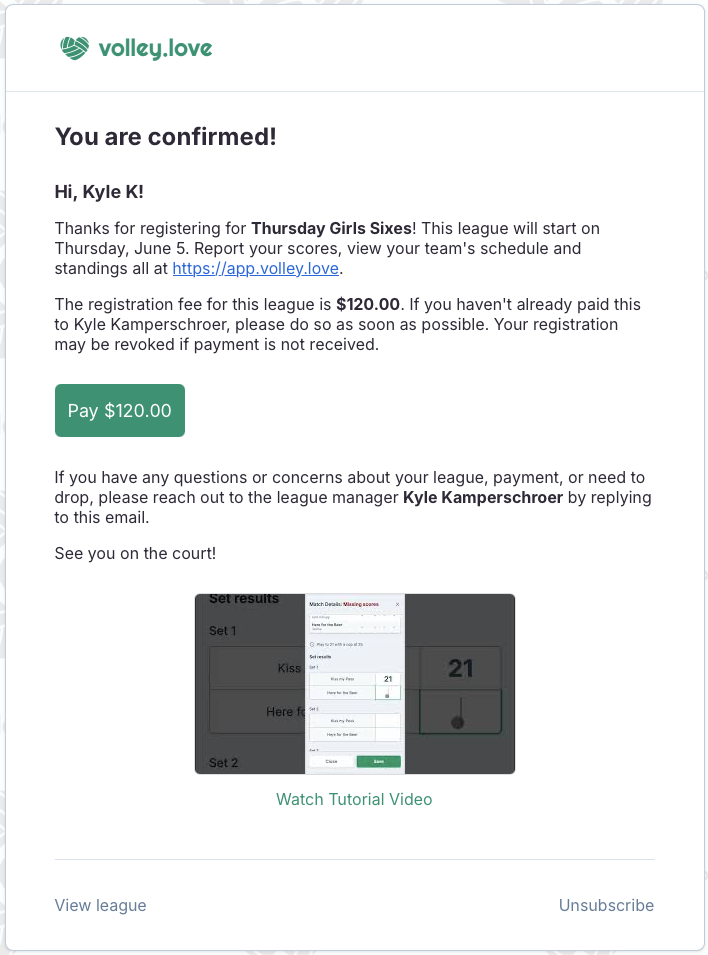Open the tutorial video thumbnail

pos(354,684)
